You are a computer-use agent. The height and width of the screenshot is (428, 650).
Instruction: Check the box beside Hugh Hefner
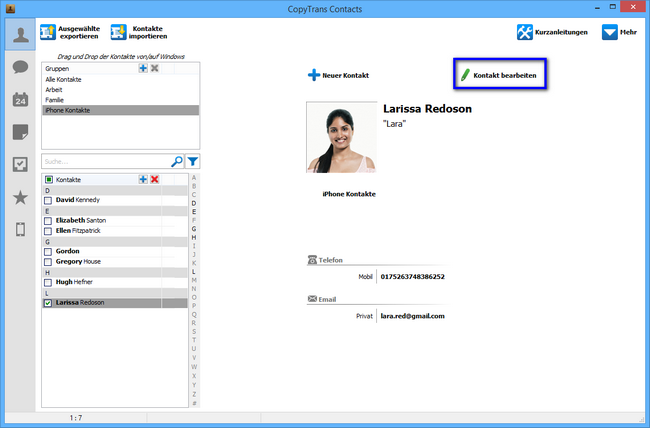48,283
